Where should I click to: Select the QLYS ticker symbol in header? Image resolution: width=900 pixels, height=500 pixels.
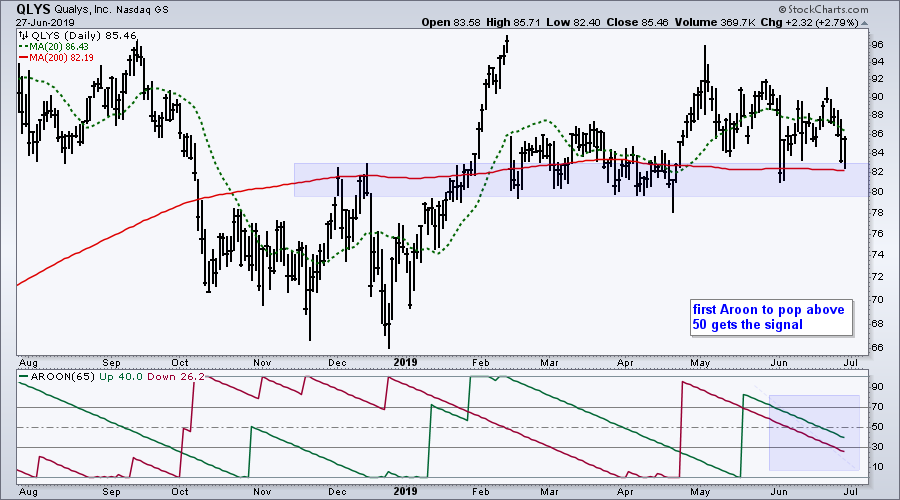point(33,9)
